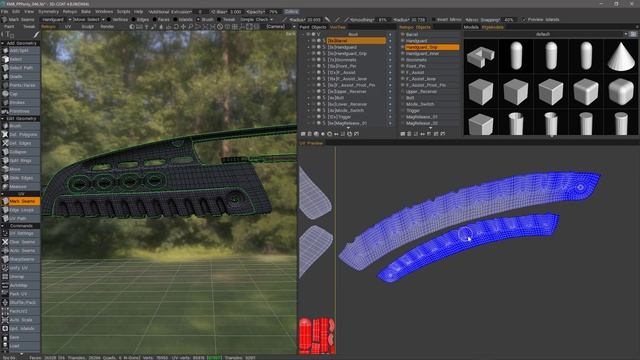Select the Primitives tool

(x=20, y=111)
